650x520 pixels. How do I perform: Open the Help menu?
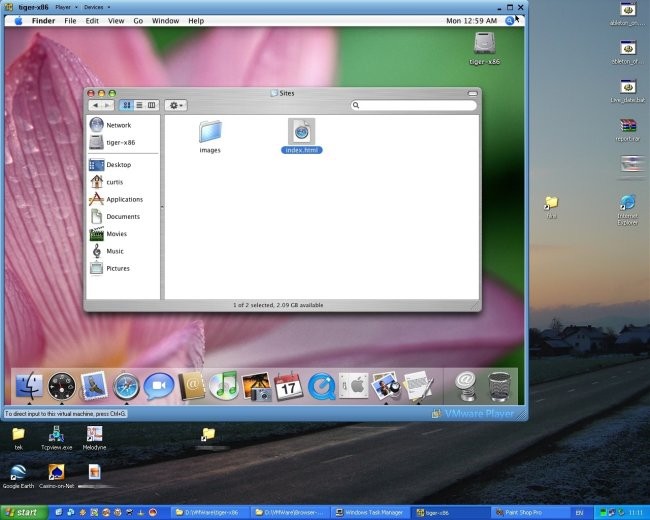(196, 21)
